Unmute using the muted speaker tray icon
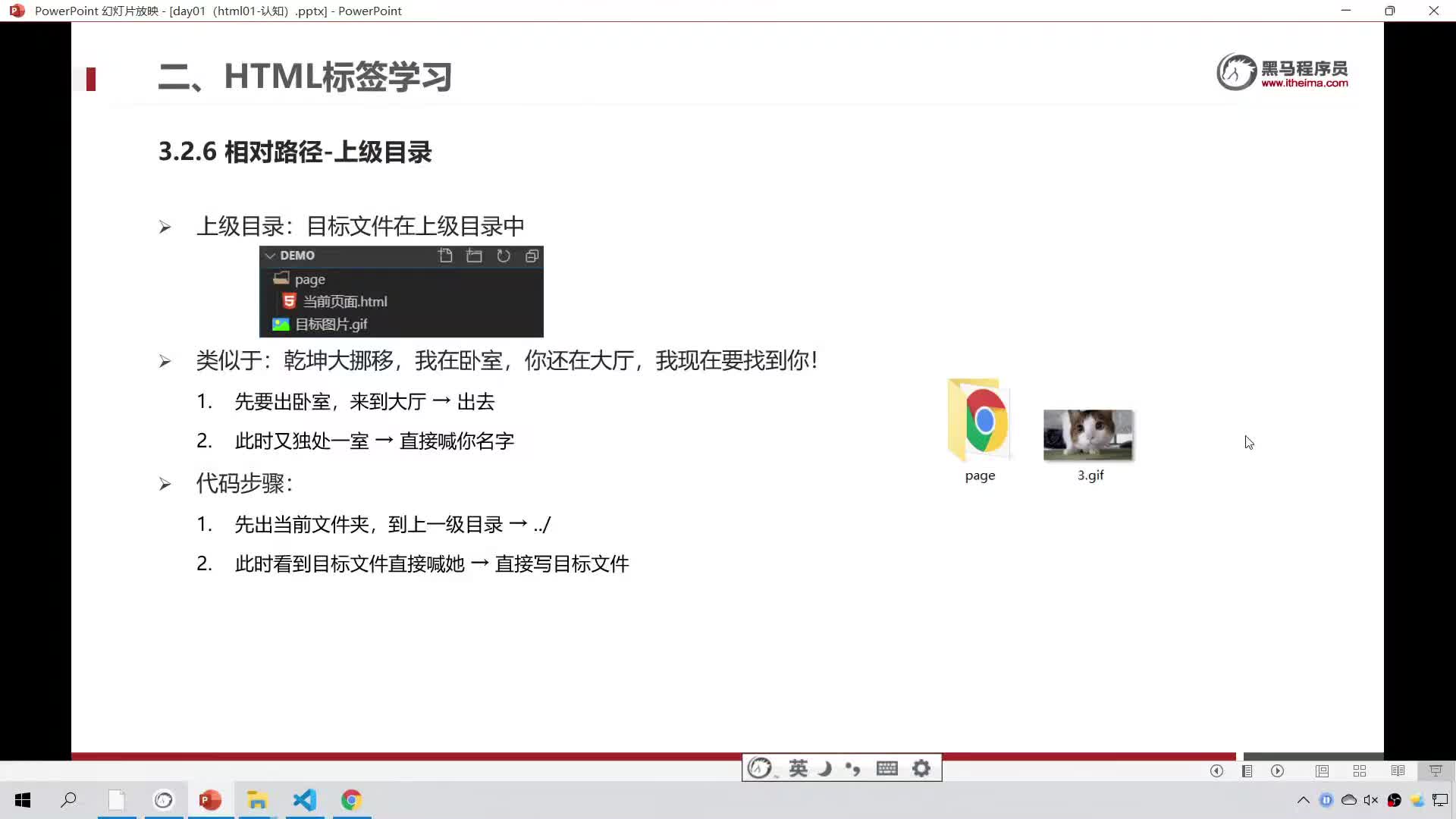The image size is (1456, 819). (x=1371, y=800)
